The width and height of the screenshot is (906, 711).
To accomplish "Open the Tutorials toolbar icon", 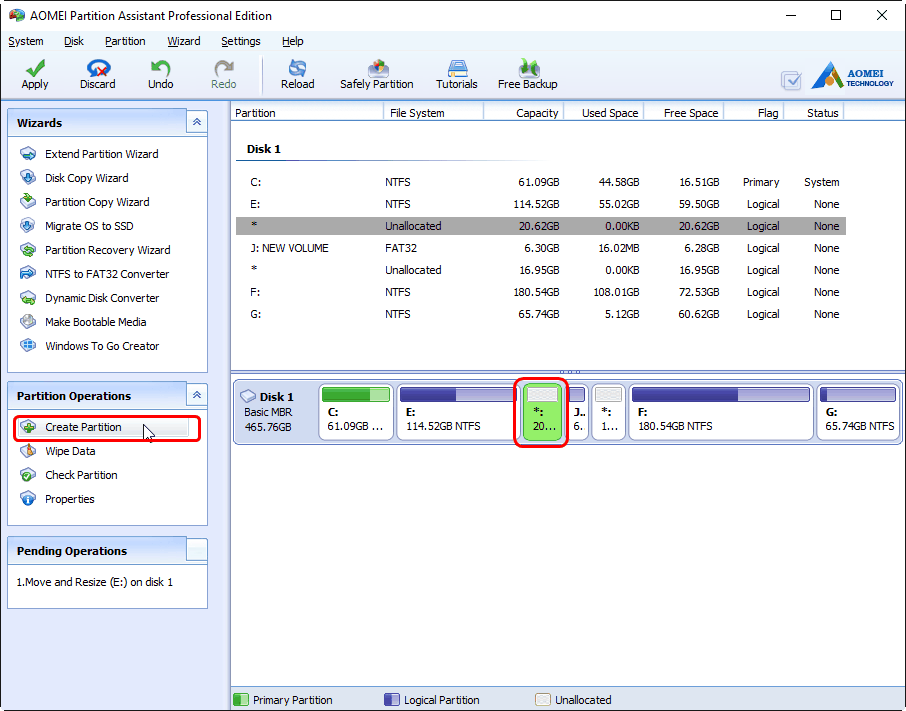I will tap(457, 68).
